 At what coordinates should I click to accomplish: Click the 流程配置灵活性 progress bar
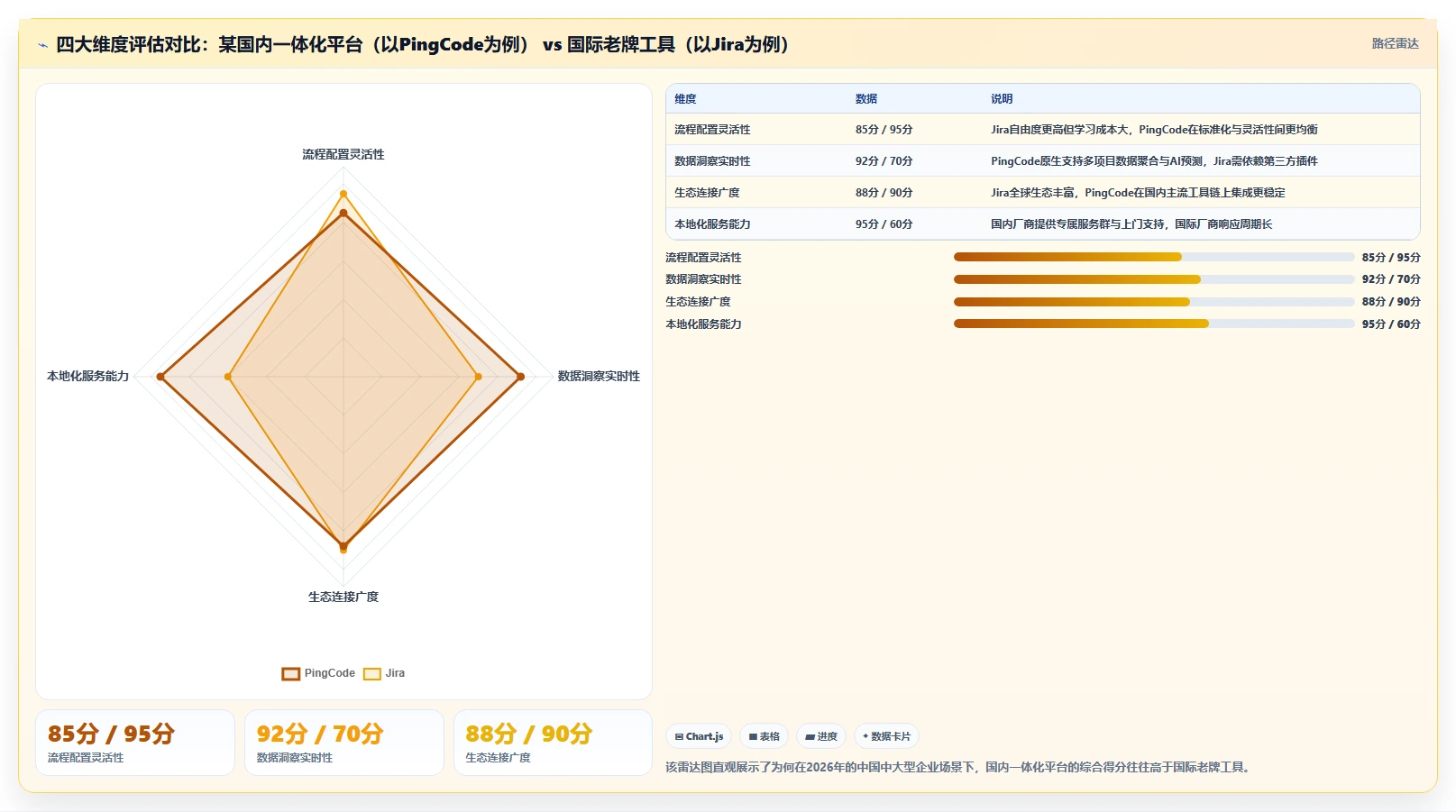pyautogui.click(x=1154, y=257)
